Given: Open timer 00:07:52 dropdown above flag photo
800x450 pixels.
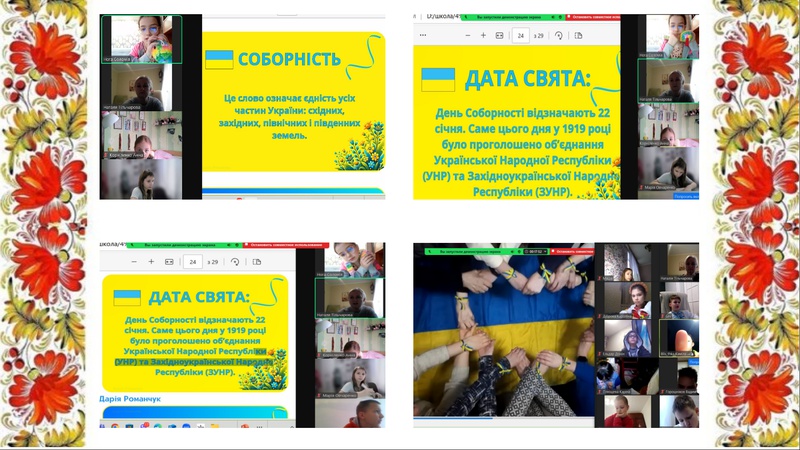Looking at the screenshot, I should point(536,252).
